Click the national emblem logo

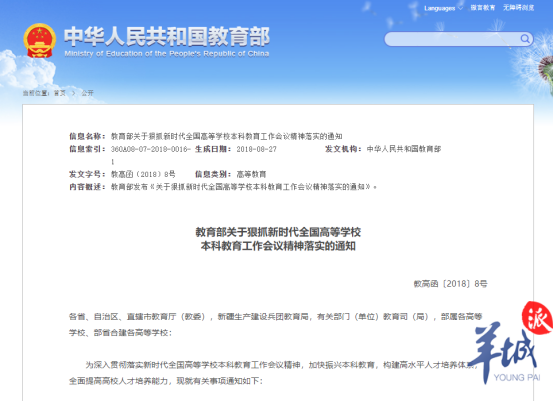40,41
